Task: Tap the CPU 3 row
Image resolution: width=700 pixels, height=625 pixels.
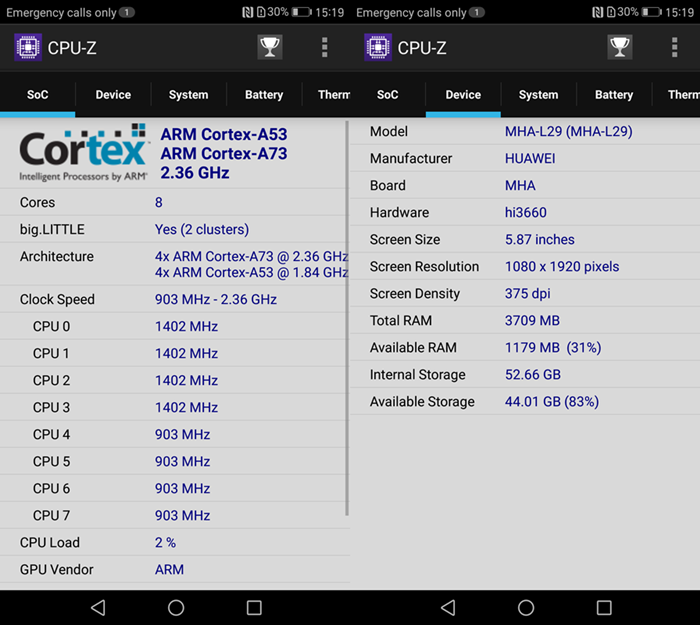Action: pos(174,407)
